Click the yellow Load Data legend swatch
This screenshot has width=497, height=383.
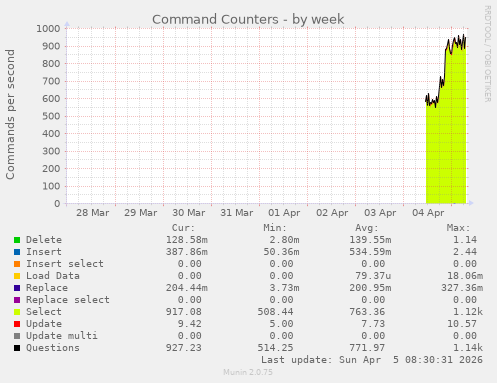17,276
